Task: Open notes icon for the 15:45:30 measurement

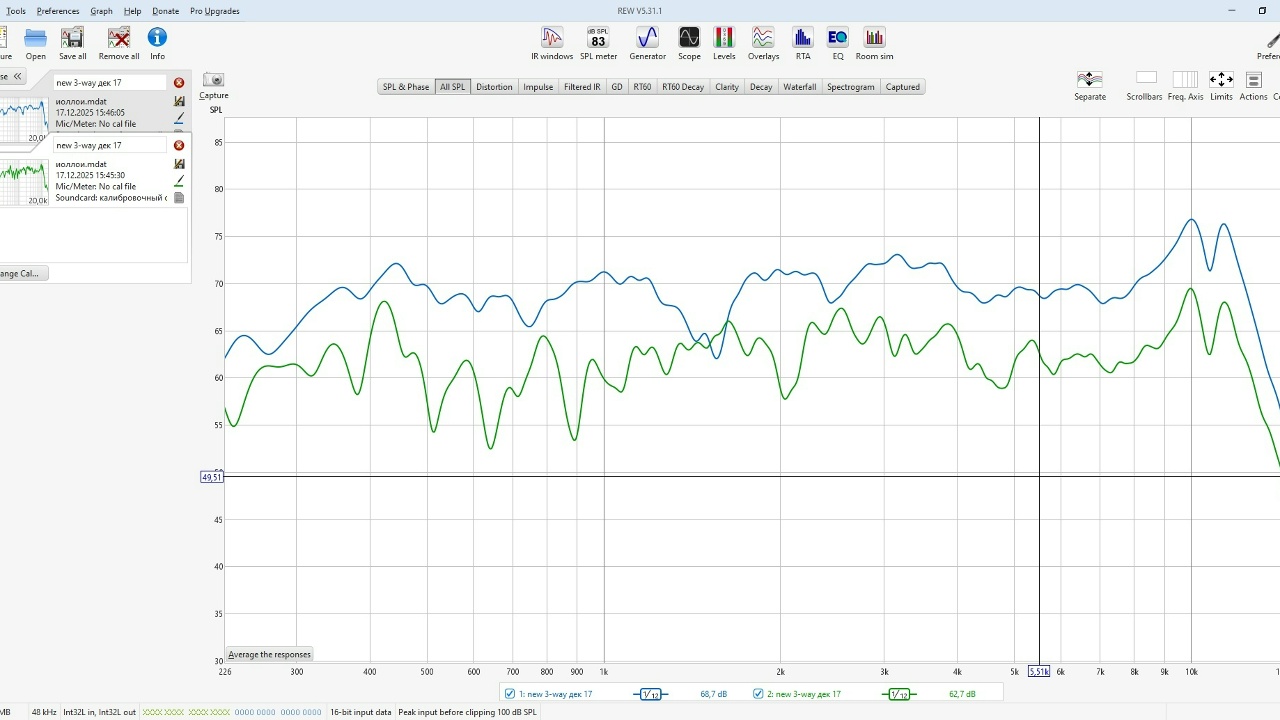Action: 179,198
